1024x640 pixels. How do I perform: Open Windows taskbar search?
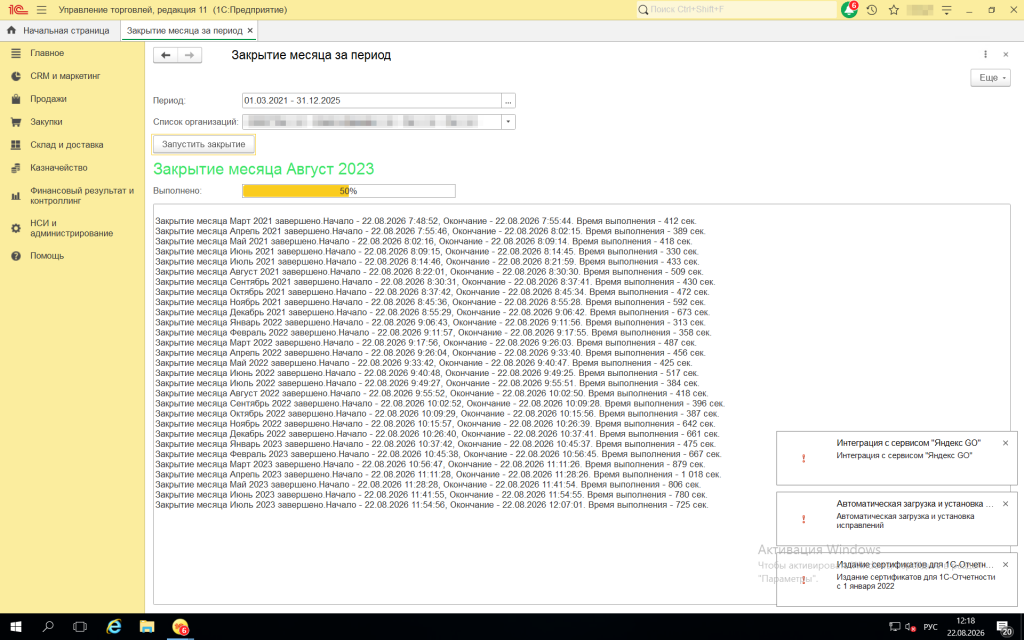[x=48, y=627]
